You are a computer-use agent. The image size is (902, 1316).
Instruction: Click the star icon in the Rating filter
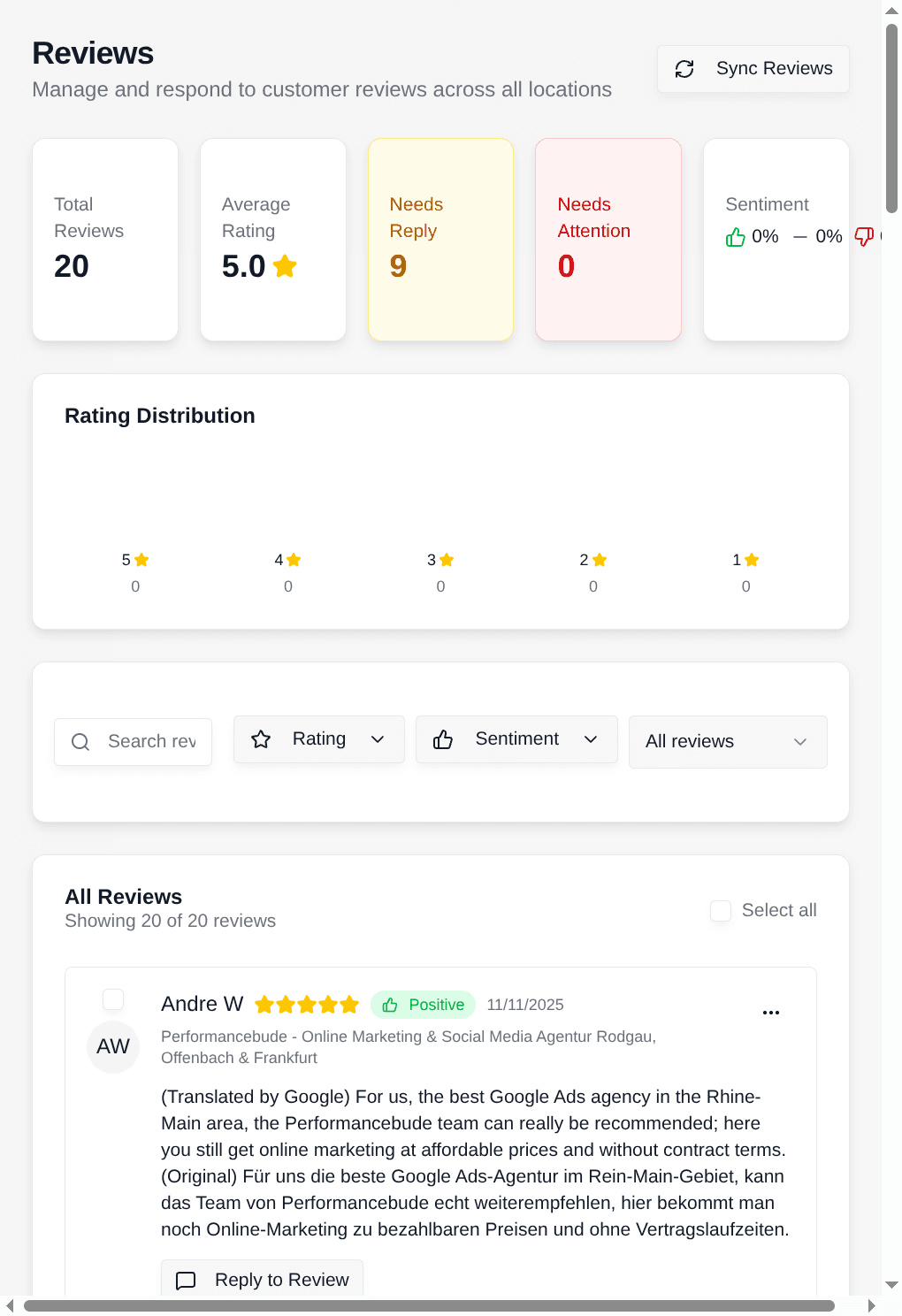(x=261, y=738)
